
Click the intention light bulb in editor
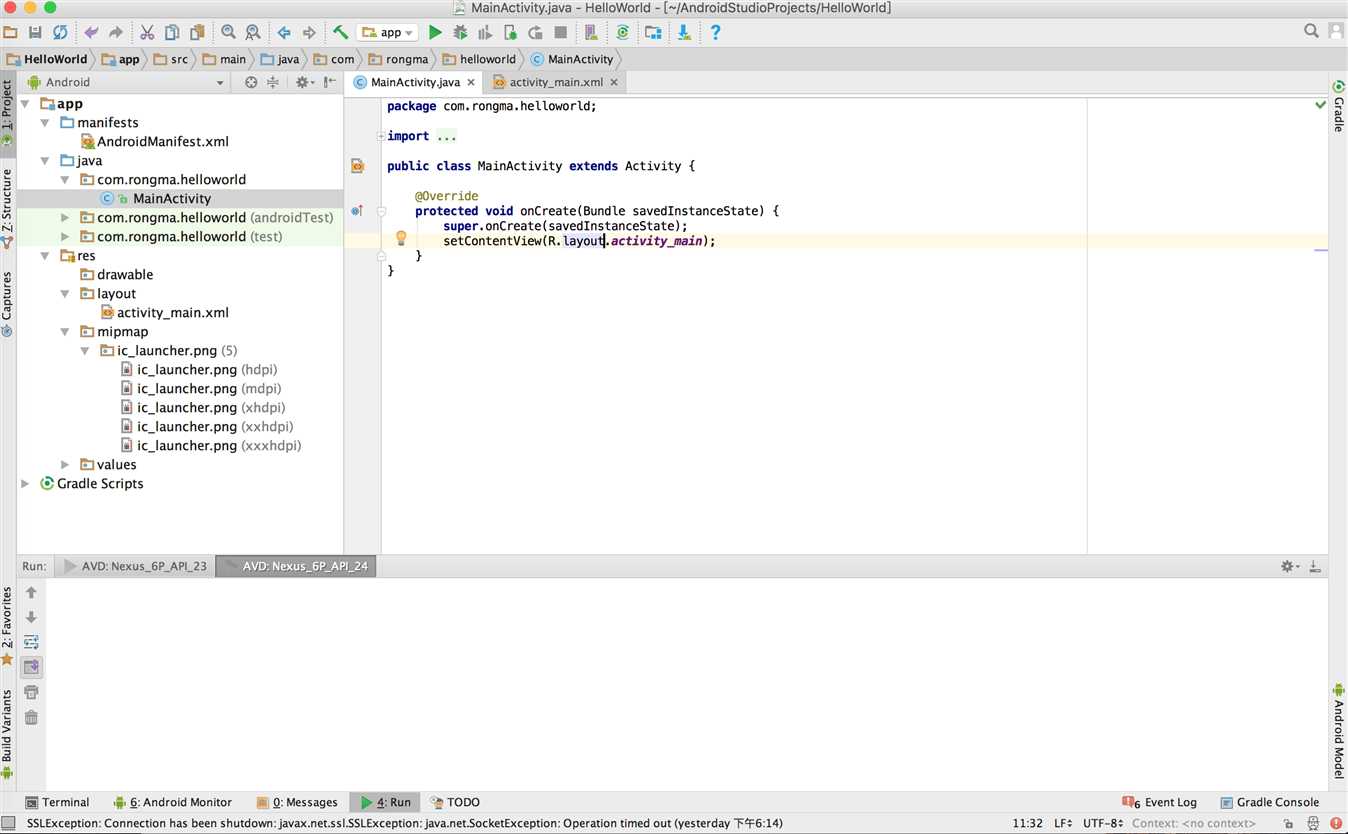(x=401, y=238)
